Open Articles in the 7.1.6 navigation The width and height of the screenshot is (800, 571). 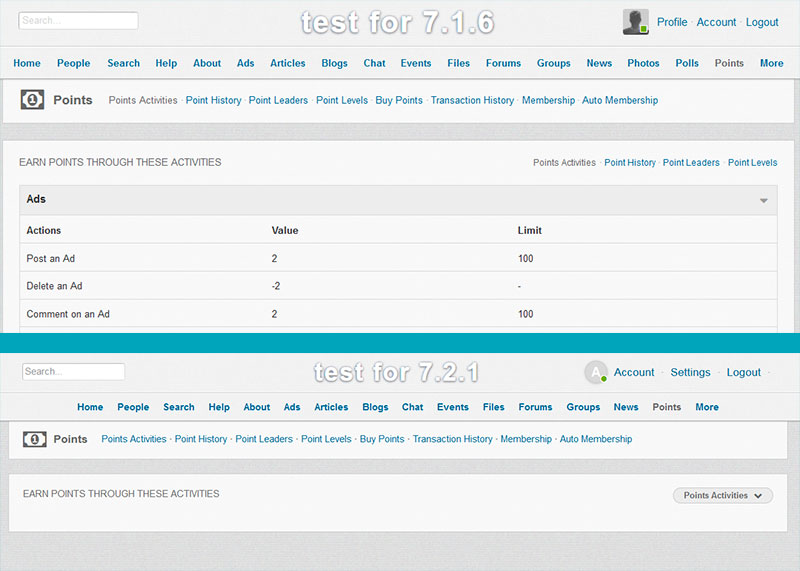[x=288, y=63]
